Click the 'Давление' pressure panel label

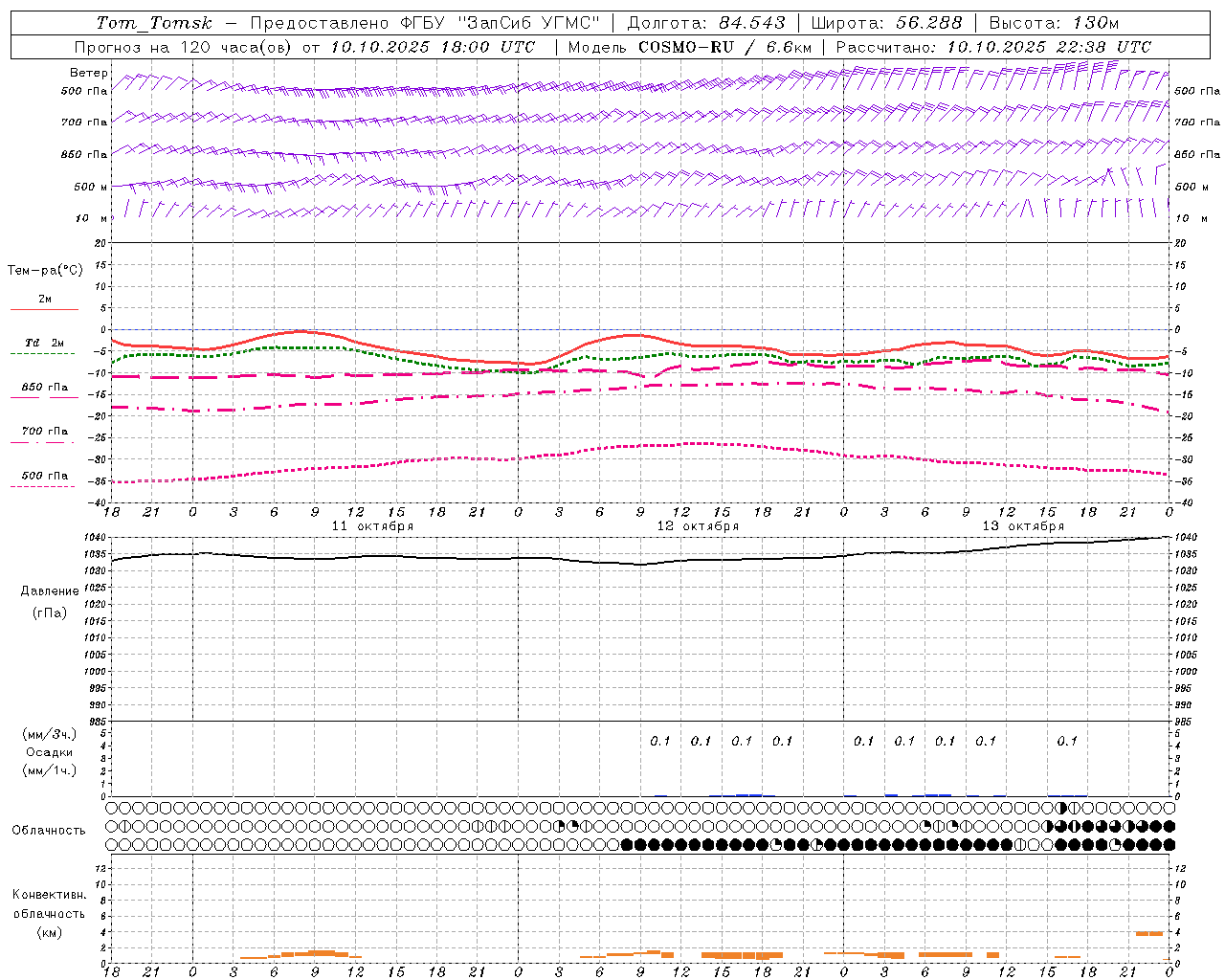tap(50, 590)
